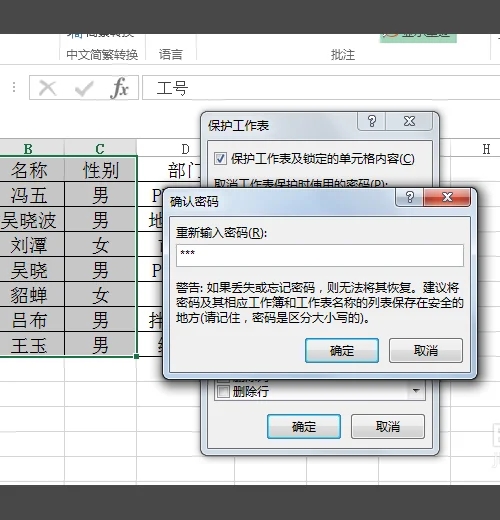The height and width of the screenshot is (520, 500).
Task: Select the cell containing 刘潭
Action: [29, 245]
